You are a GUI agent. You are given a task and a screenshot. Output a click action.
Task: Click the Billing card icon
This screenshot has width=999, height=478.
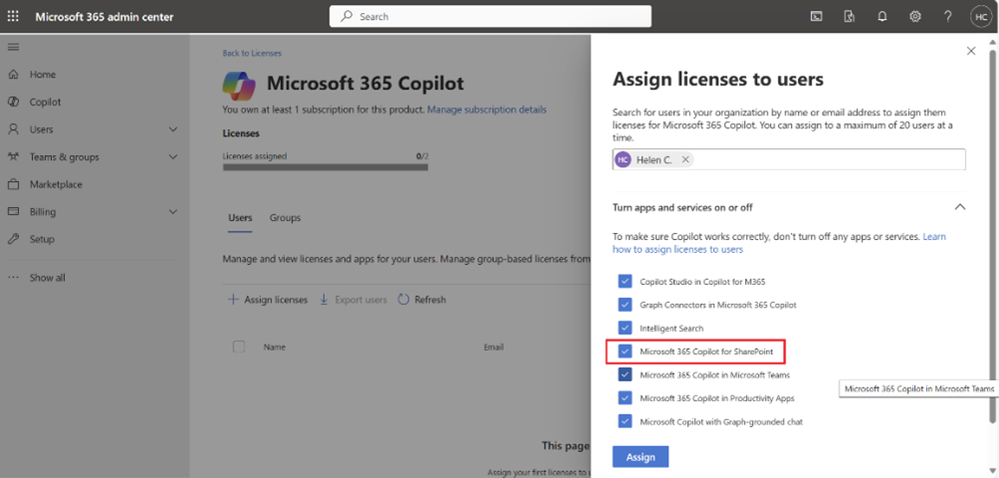(13, 212)
